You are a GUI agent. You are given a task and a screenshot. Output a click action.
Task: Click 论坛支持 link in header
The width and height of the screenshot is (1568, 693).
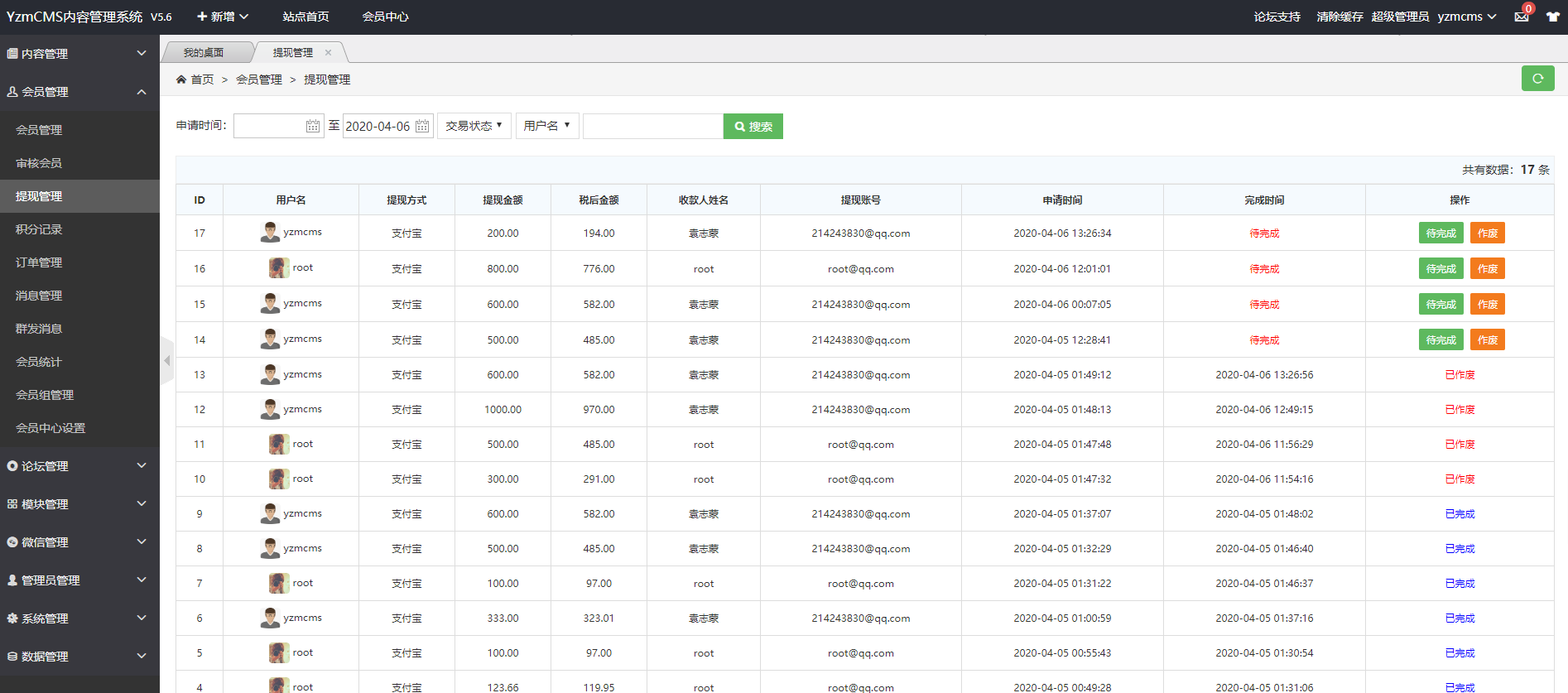(1277, 17)
